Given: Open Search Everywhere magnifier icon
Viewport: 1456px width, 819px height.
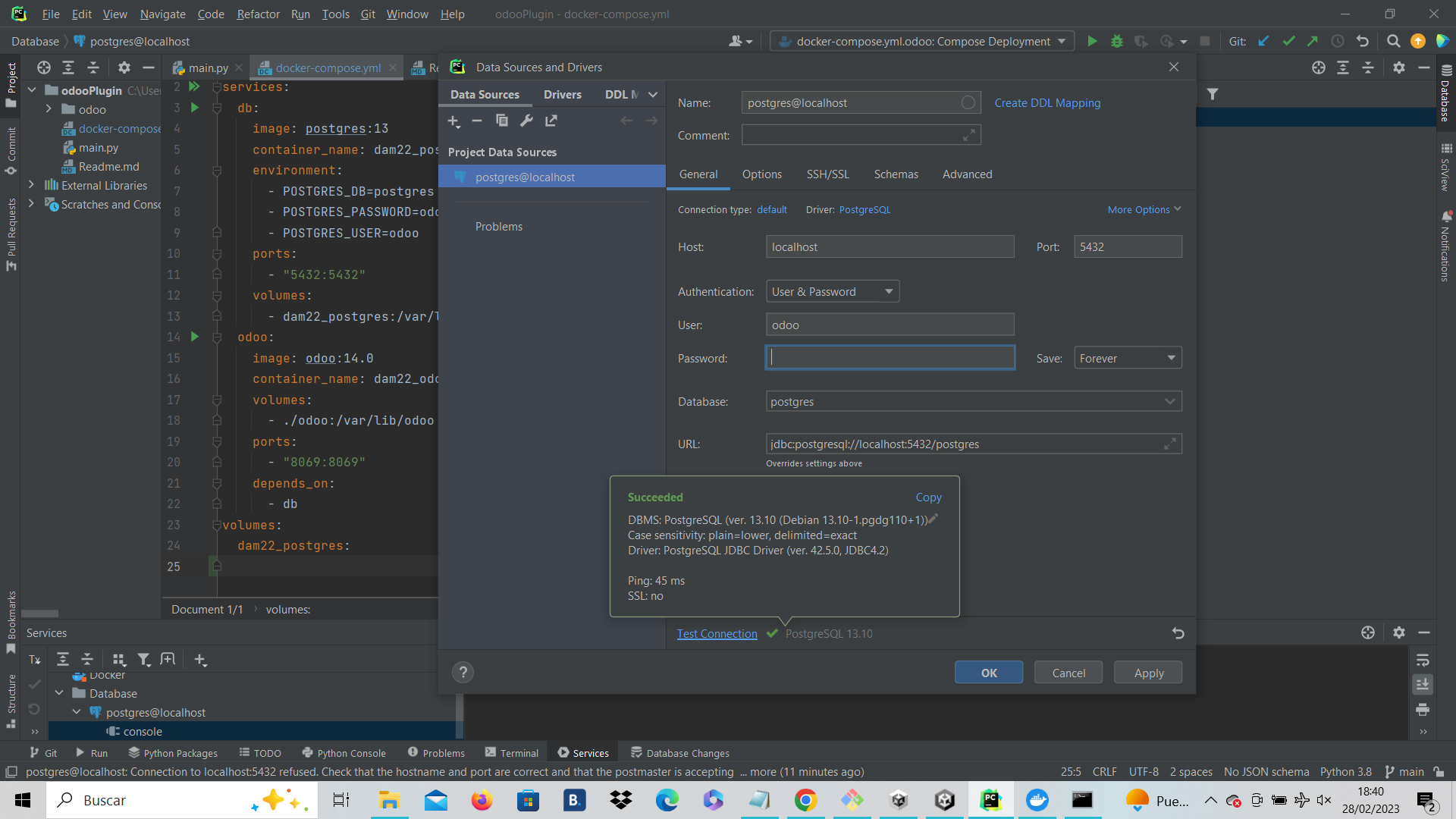Looking at the screenshot, I should click(x=1393, y=41).
